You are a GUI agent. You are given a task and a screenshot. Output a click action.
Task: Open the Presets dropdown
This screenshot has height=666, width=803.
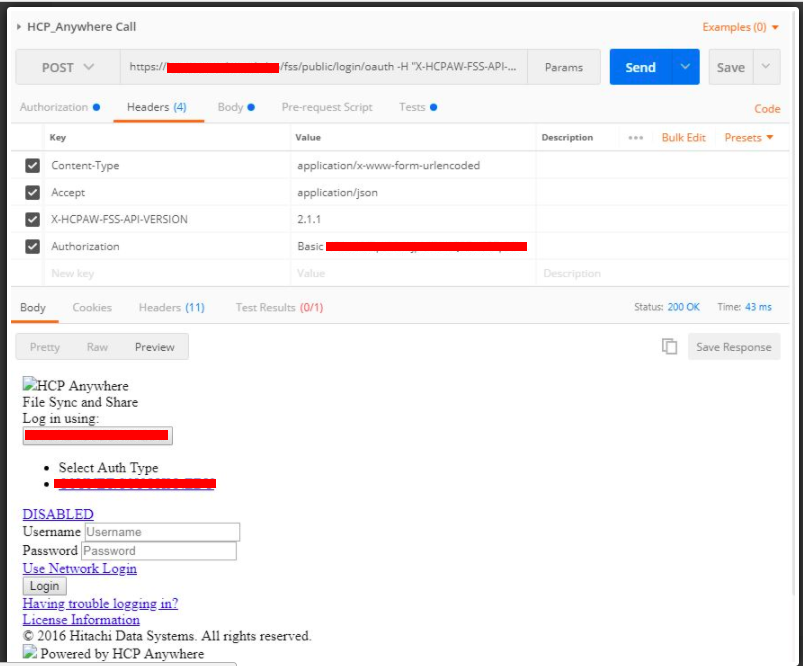[748, 137]
